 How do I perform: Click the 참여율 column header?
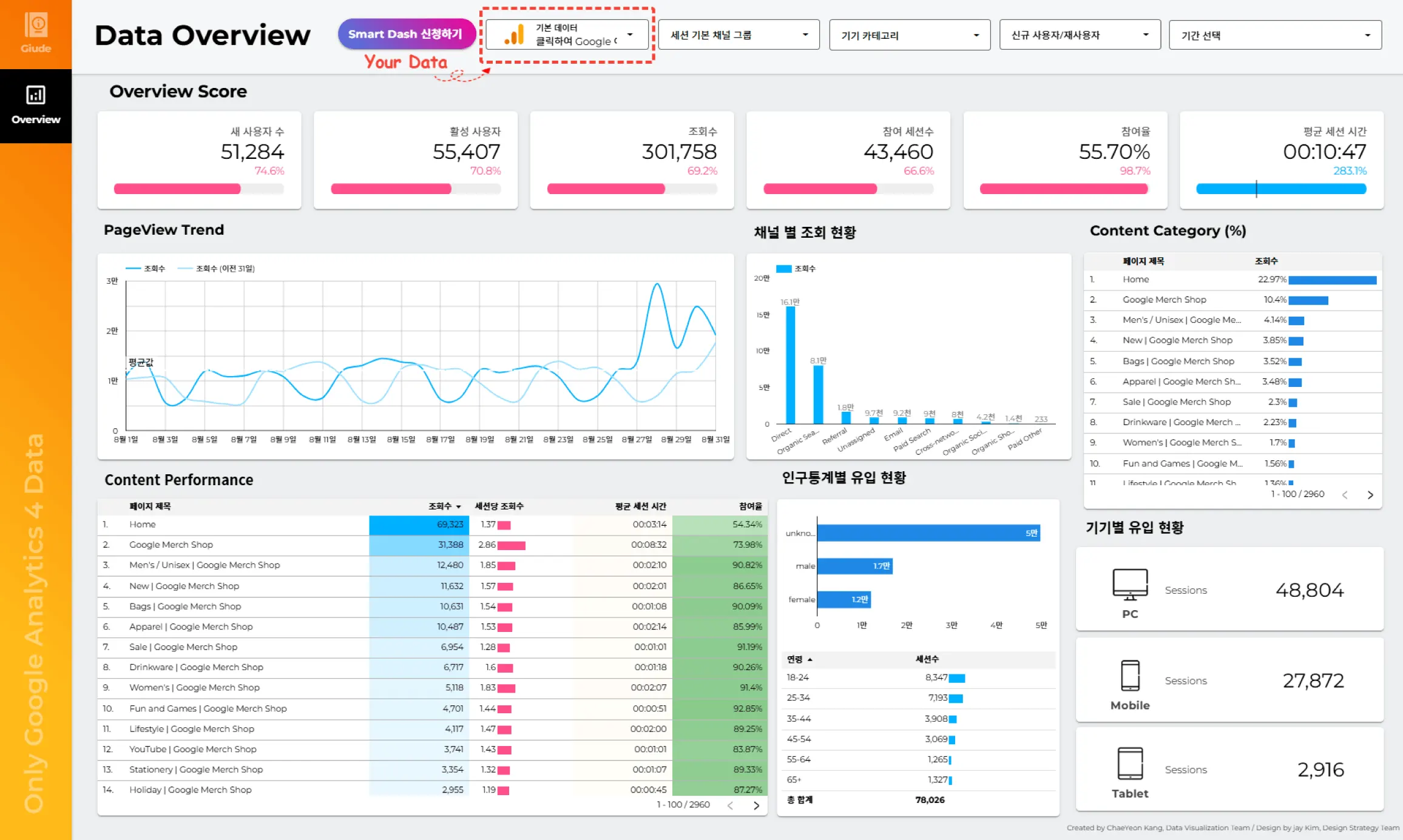(x=751, y=506)
